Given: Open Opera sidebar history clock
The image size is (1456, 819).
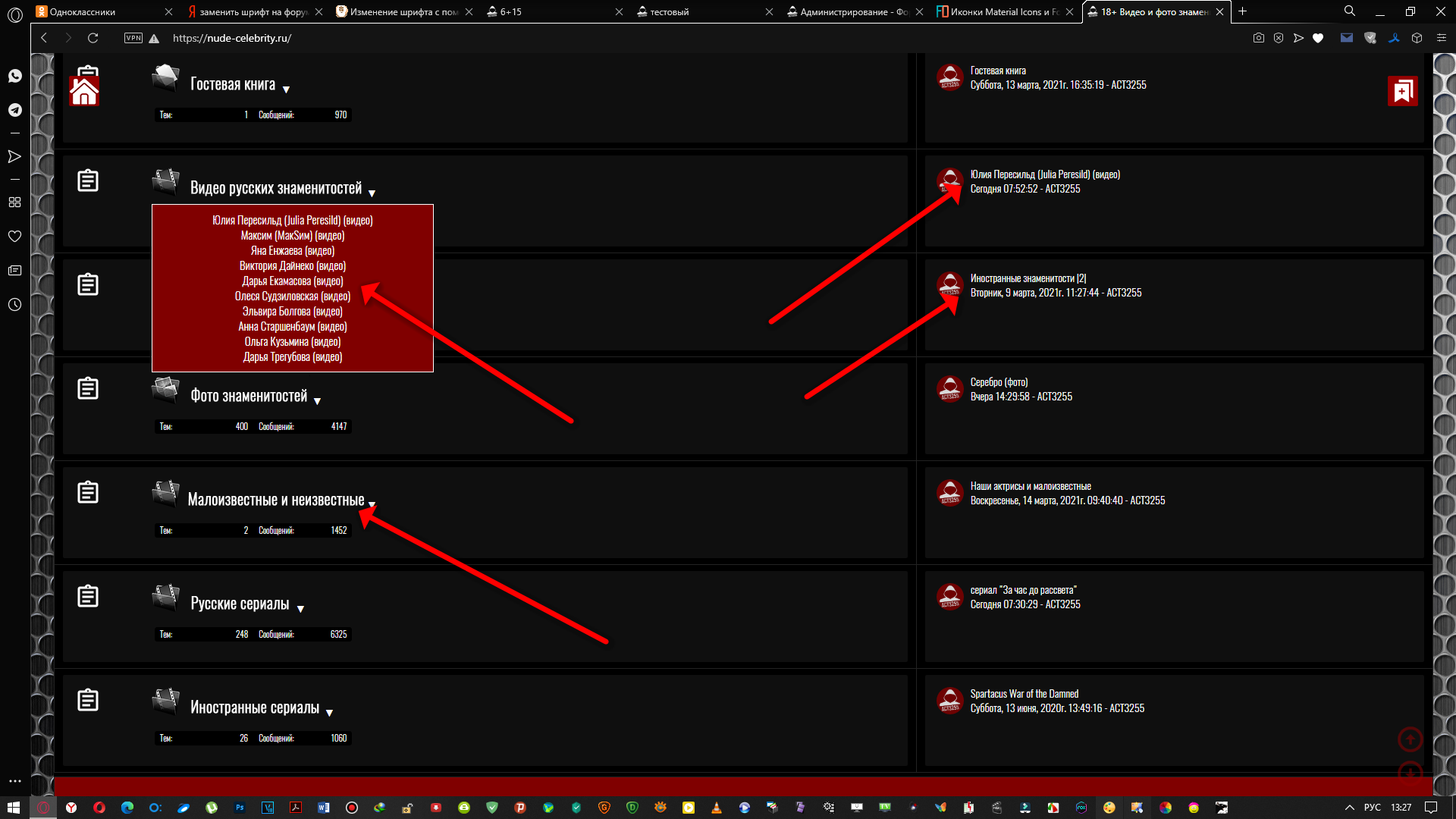Looking at the screenshot, I should click(14, 304).
